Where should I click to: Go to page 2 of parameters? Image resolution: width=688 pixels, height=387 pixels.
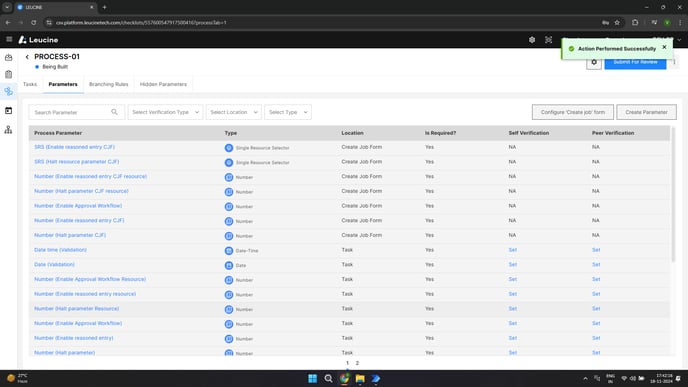(x=357, y=363)
